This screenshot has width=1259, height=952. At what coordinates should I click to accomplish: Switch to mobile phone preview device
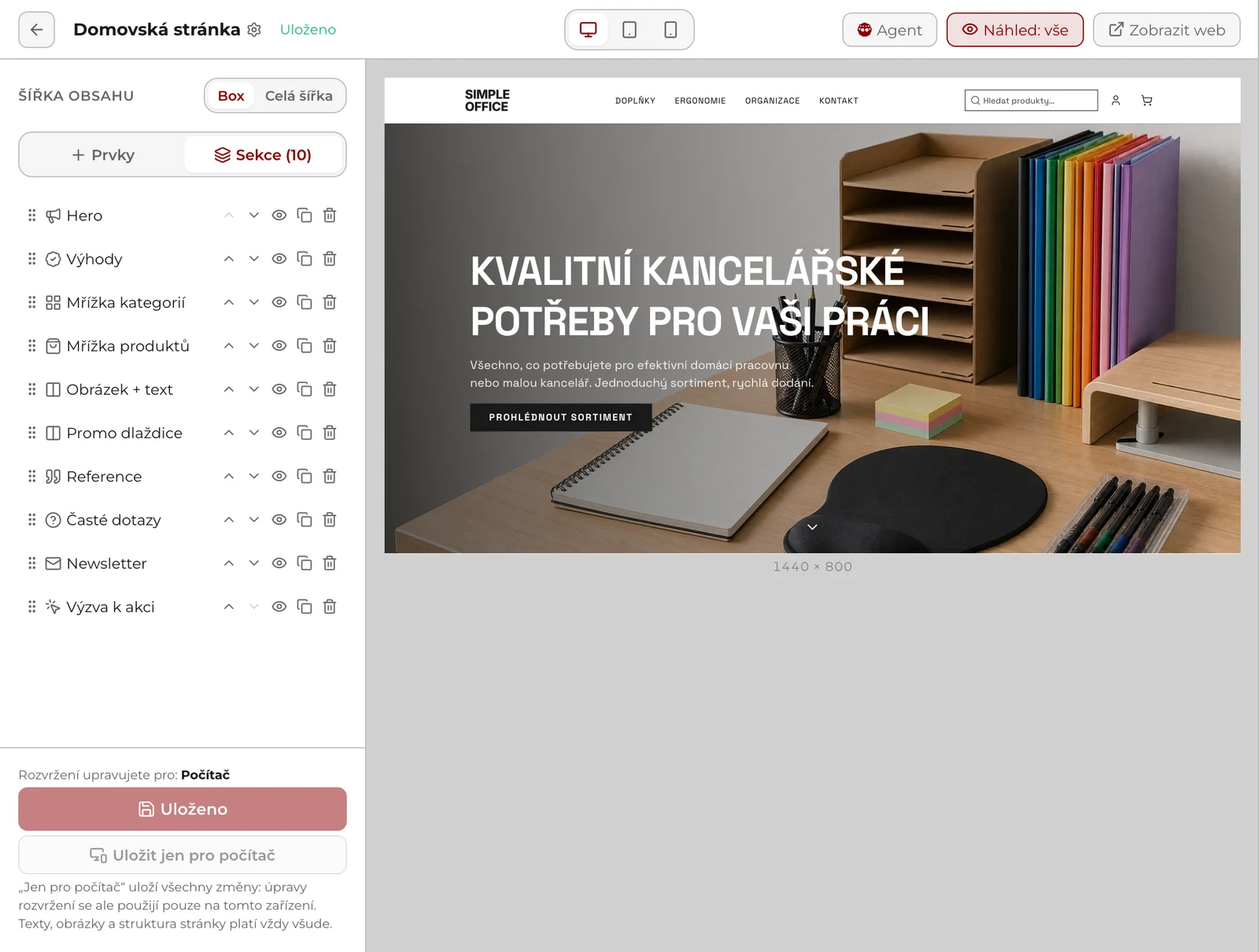pyautogui.click(x=670, y=30)
